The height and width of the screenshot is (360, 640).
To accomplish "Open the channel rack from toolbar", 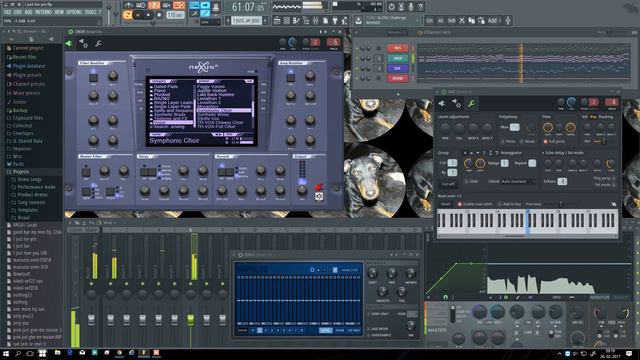I will (x=287, y=20).
